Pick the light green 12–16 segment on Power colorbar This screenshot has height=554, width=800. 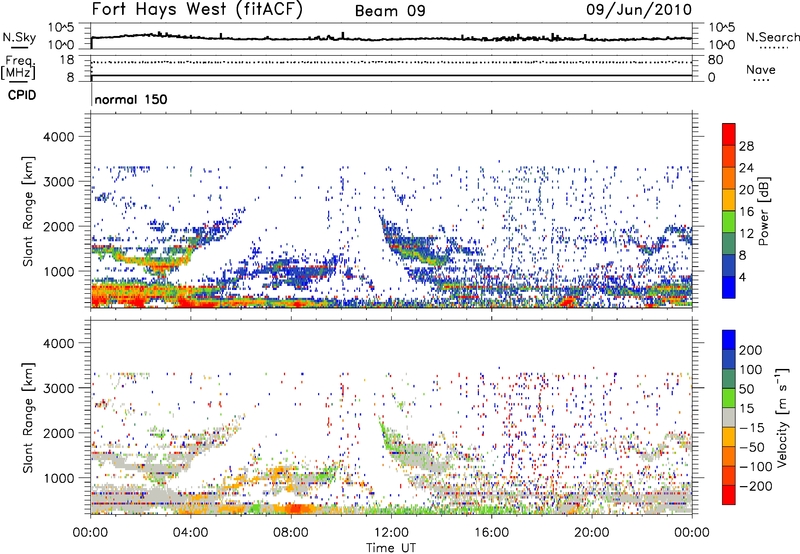click(729, 222)
